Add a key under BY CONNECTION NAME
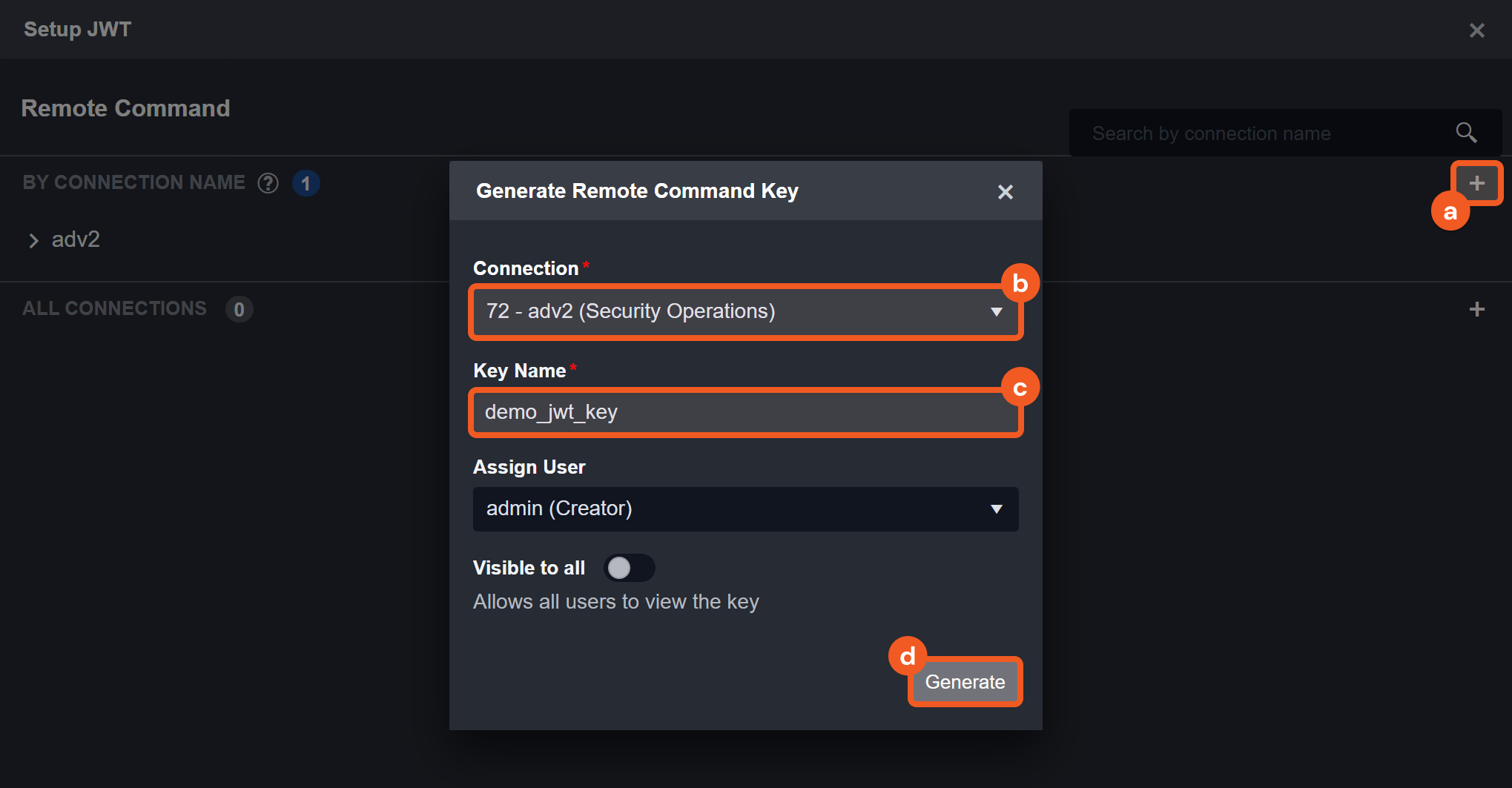Screen dimensions: 1512x788 (1476, 183)
